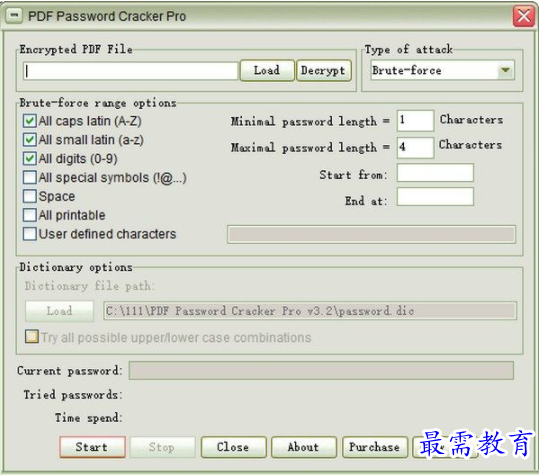Click the Purchase button
Image resolution: width=541 pixels, height=475 pixels.
[x=375, y=447]
